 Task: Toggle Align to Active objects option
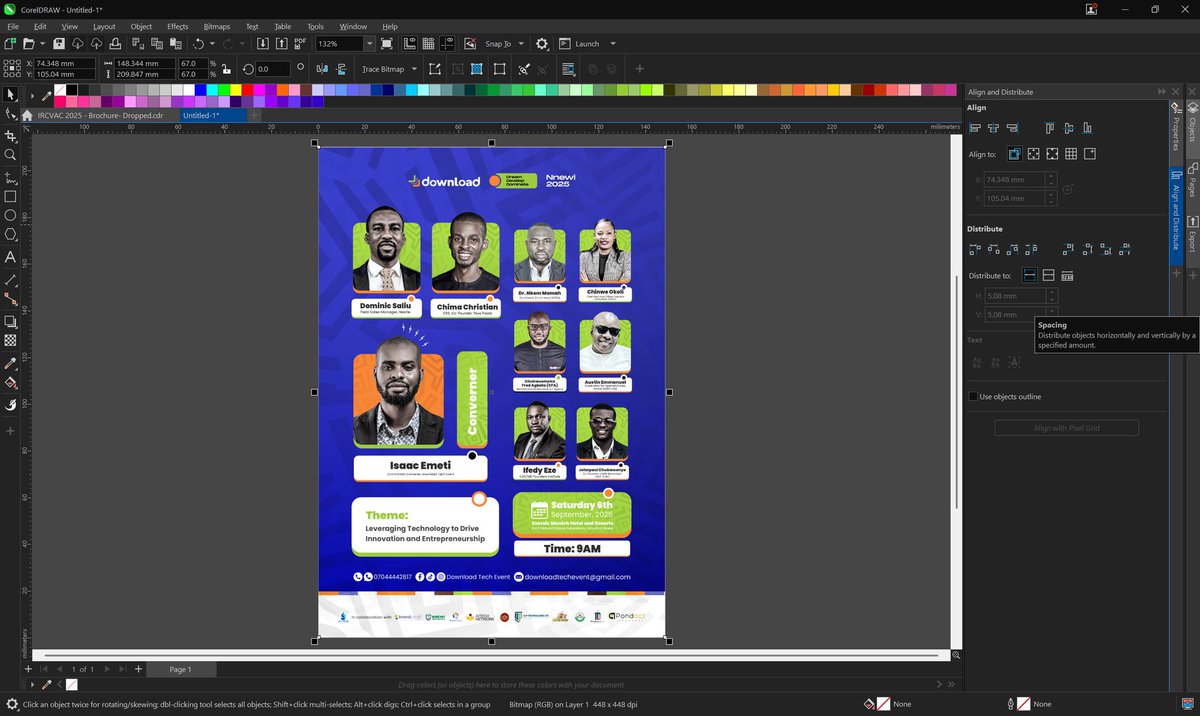[1014, 154]
